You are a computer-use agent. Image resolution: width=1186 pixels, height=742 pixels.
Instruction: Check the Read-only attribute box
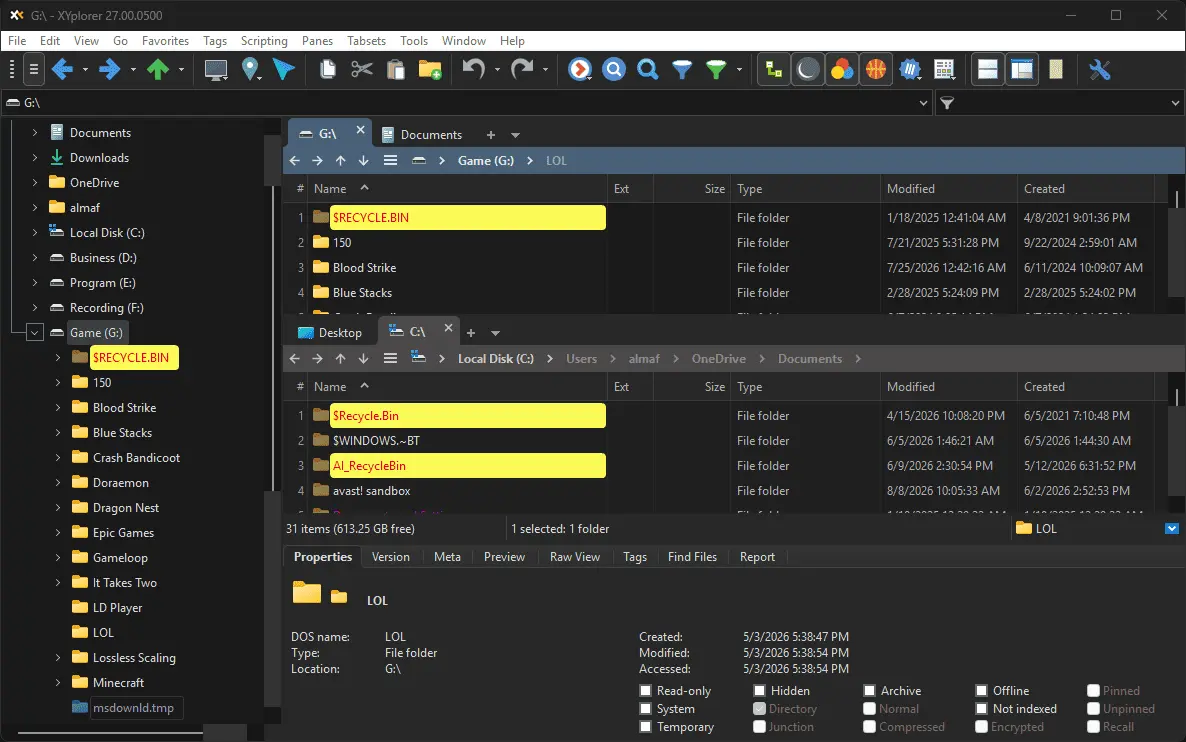coord(645,691)
